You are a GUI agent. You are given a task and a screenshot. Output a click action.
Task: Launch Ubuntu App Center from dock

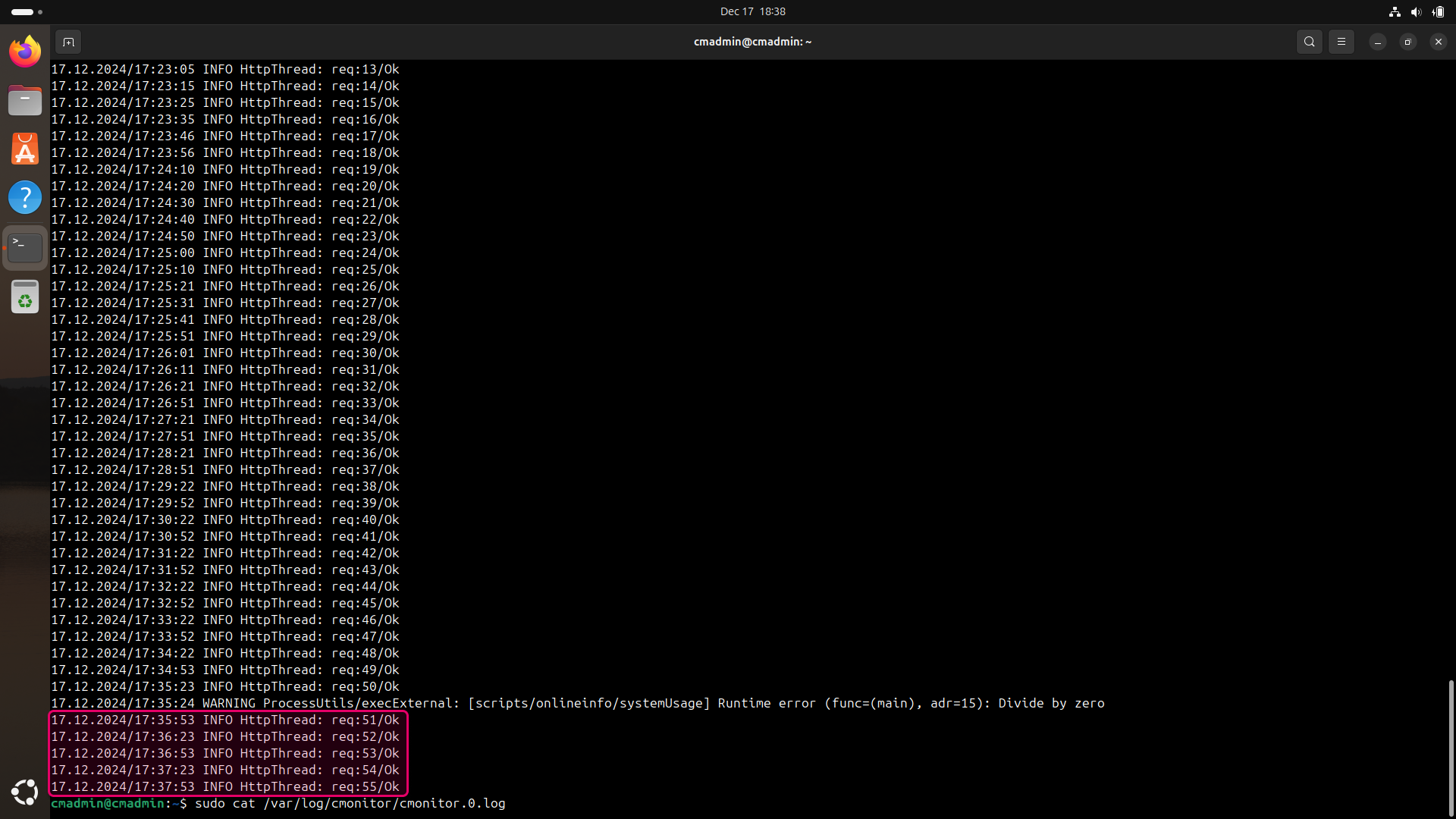pos(25,149)
